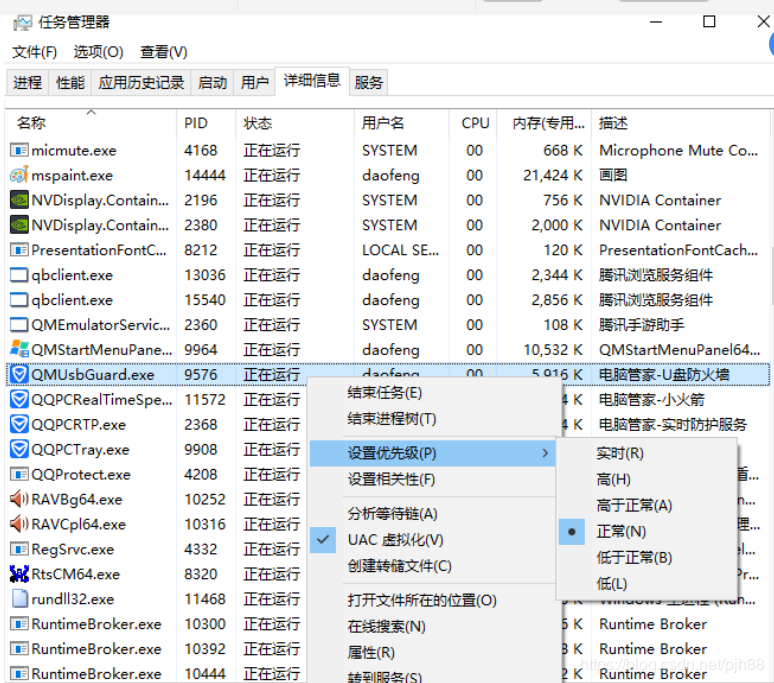Select the QMUsbGuard.exe process name
Viewport: 774px width, 683px height.
tap(93, 375)
